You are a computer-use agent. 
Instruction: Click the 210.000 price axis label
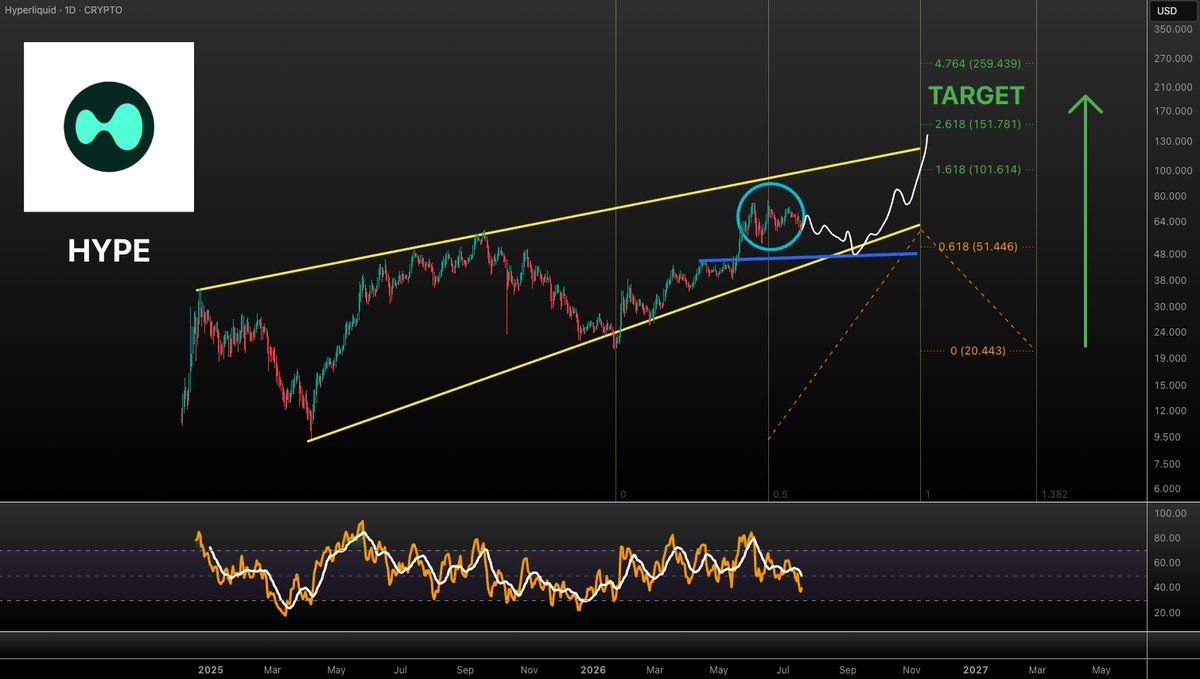(1172, 87)
